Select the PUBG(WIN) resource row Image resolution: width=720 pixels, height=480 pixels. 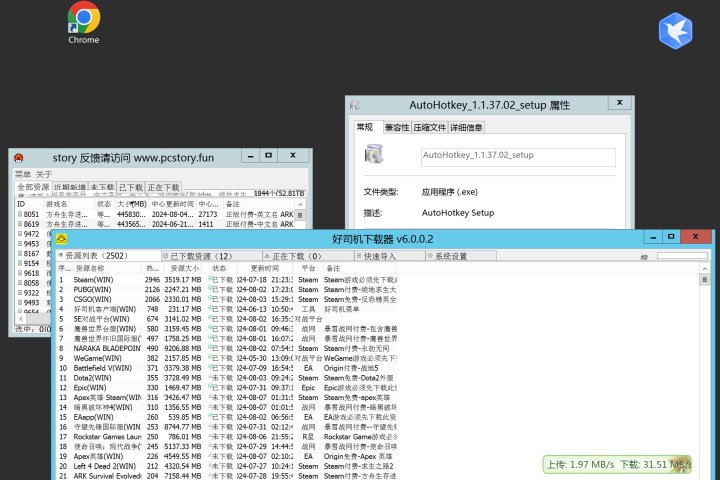pyautogui.click(x=227, y=289)
